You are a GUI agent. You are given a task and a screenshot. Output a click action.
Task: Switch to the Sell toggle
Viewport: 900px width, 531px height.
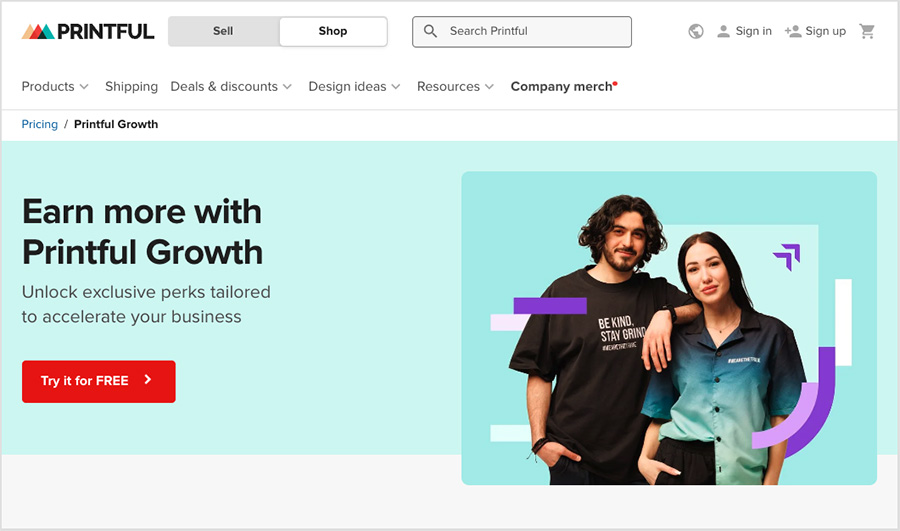pyautogui.click(x=223, y=31)
